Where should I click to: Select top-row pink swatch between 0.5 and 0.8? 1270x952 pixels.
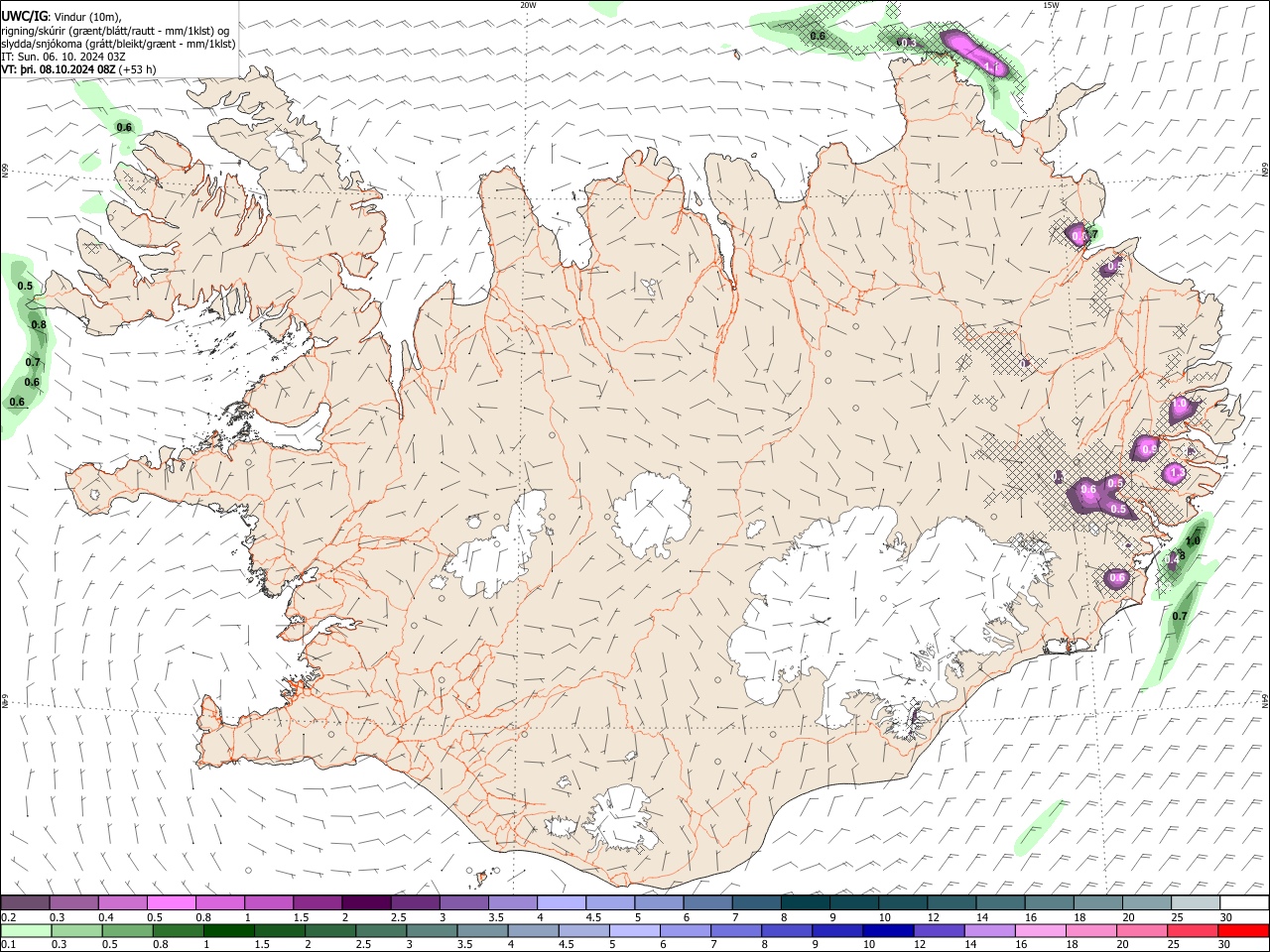(171, 903)
